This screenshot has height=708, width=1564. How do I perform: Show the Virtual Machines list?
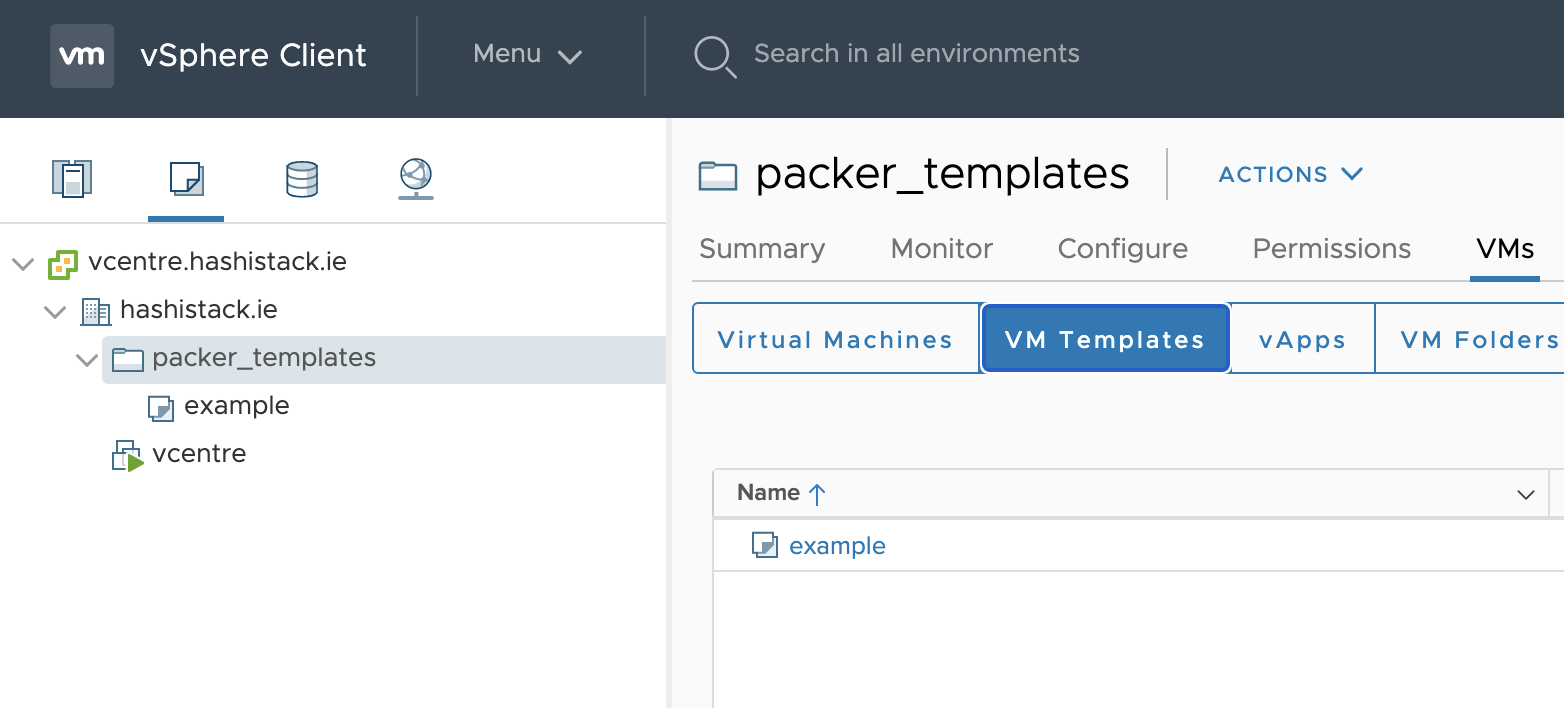[836, 339]
